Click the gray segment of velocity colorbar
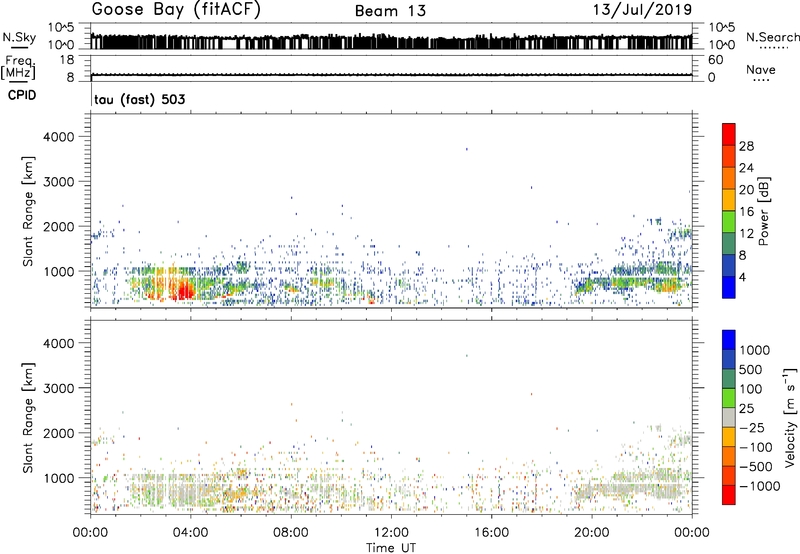The image size is (800, 554). tap(729, 418)
